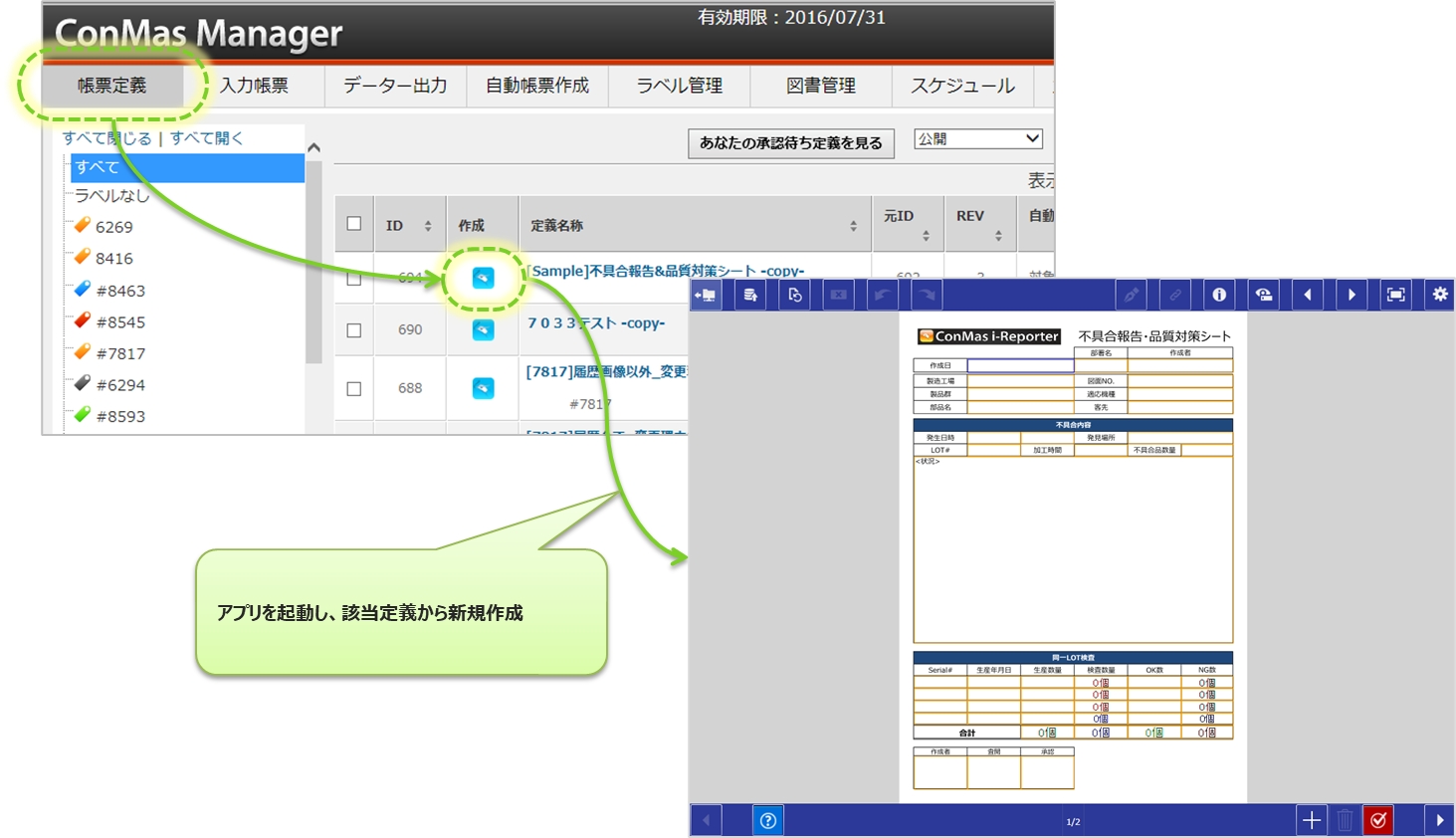This screenshot has width=1456, height=838.
Task: Click the fit-to-screen icon in report toolbar
Action: coord(1395,295)
